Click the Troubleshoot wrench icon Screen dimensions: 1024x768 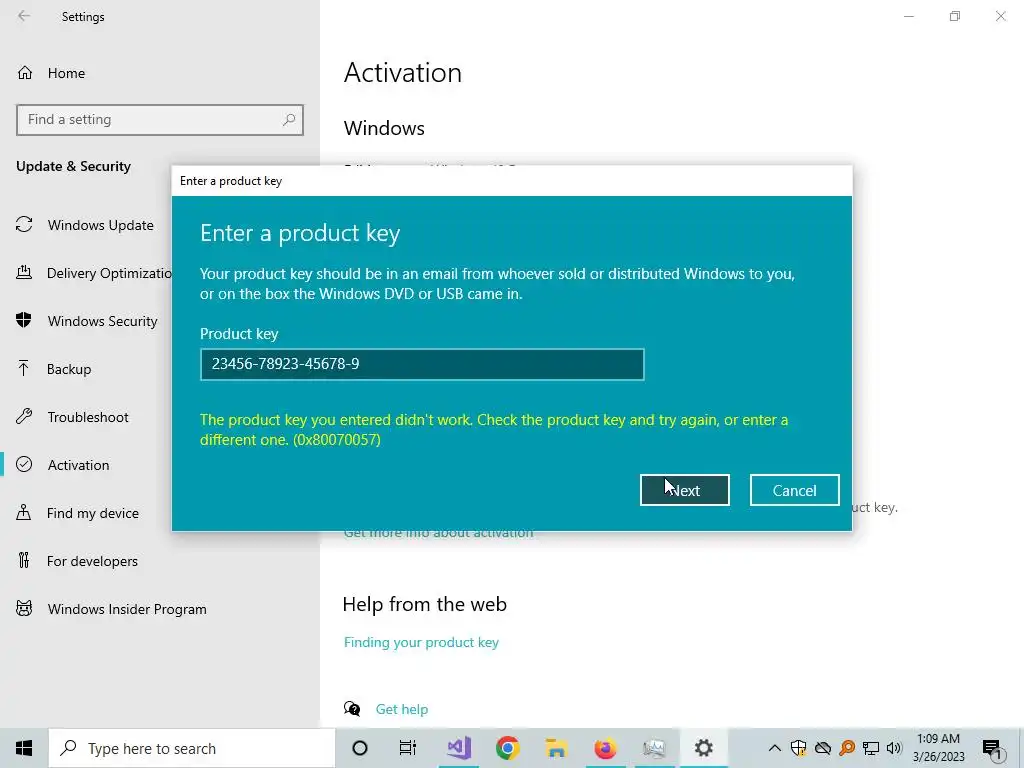pos(24,417)
